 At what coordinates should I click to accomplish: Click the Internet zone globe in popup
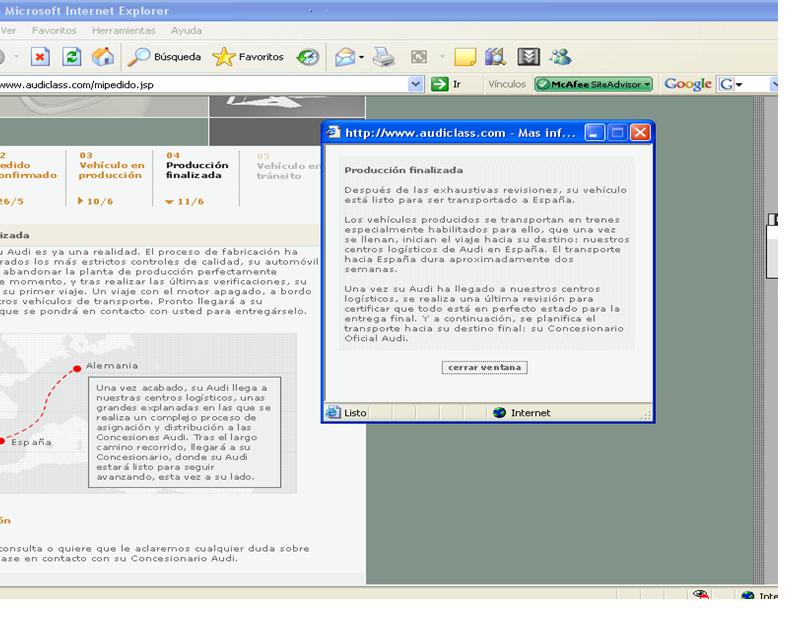point(499,413)
